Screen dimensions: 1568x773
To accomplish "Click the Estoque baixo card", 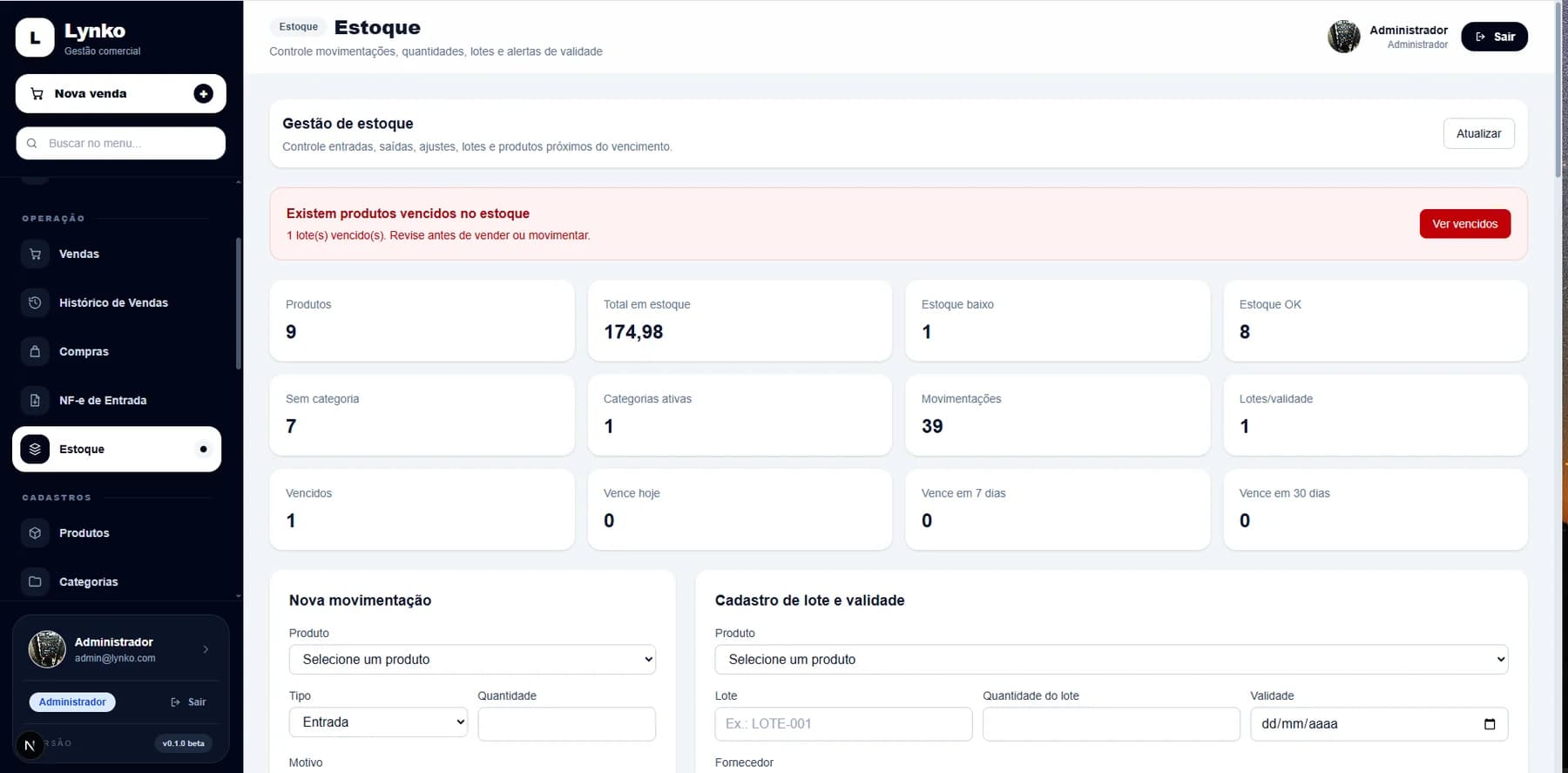I will (1058, 321).
